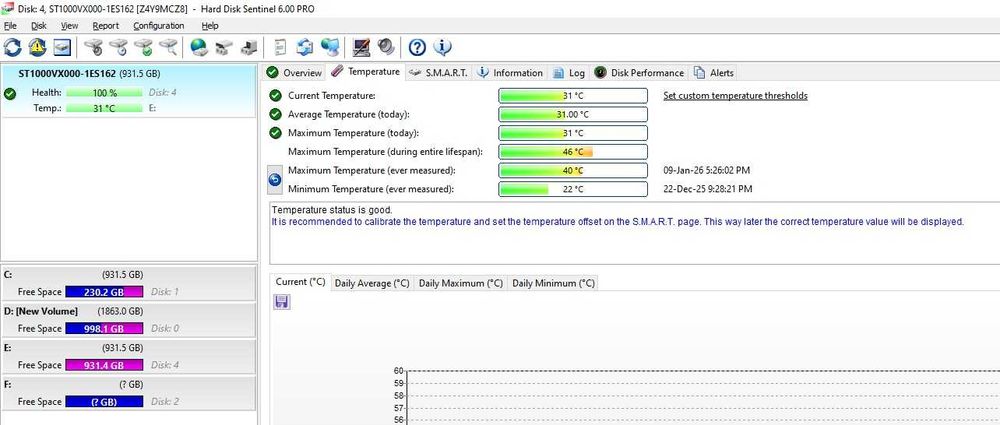Open the report document toolbar icon
The height and width of the screenshot is (425, 1000).
pos(280,47)
